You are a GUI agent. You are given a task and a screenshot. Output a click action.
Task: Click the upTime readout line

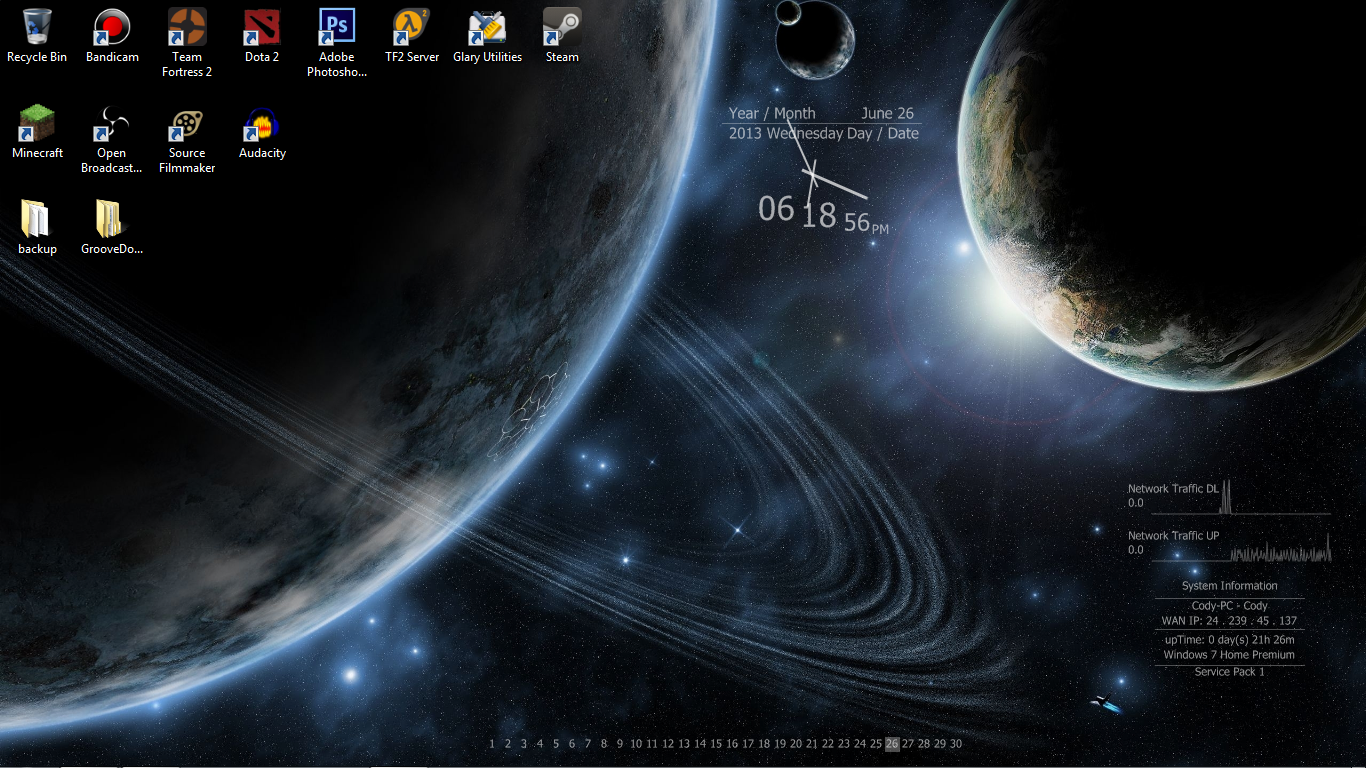click(1230, 640)
